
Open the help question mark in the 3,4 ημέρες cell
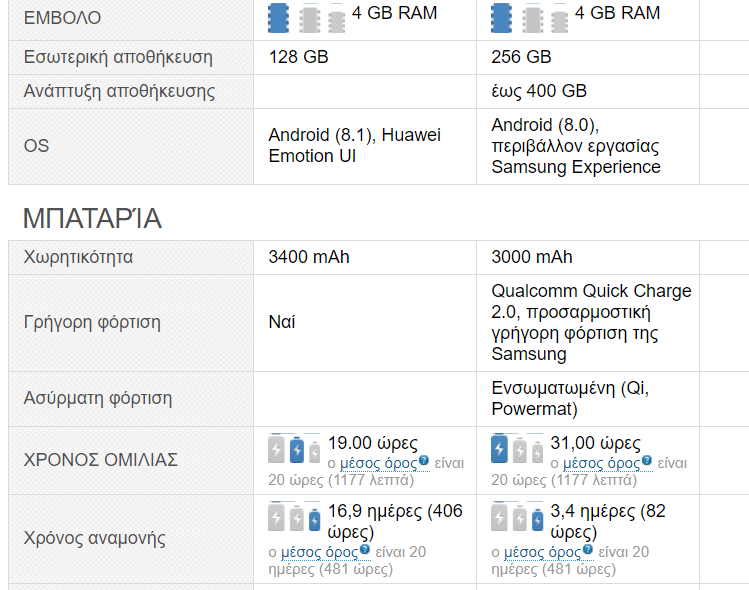pyautogui.click(x=586, y=549)
